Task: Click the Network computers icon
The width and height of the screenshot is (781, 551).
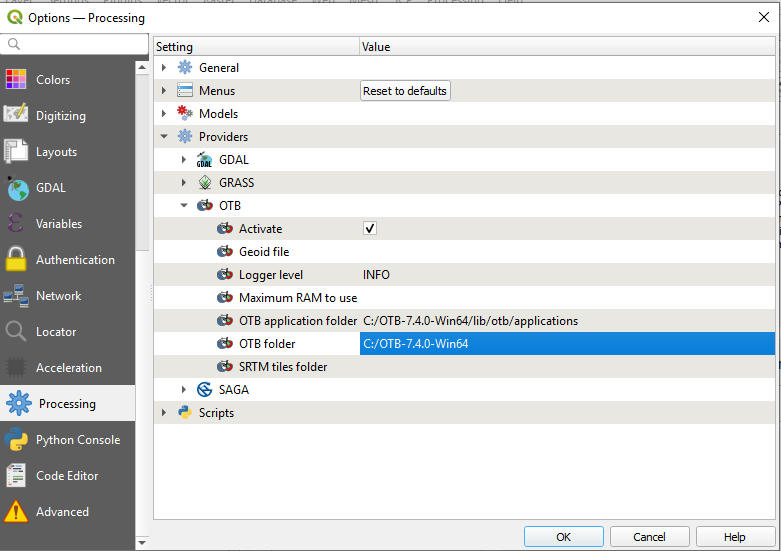Action: click(x=15, y=295)
